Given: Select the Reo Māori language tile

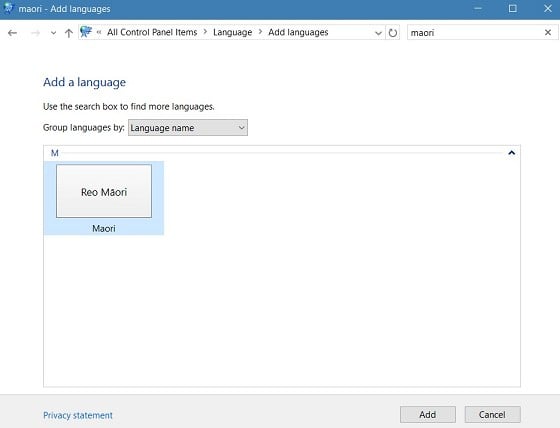Looking at the screenshot, I should (x=104, y=191).
